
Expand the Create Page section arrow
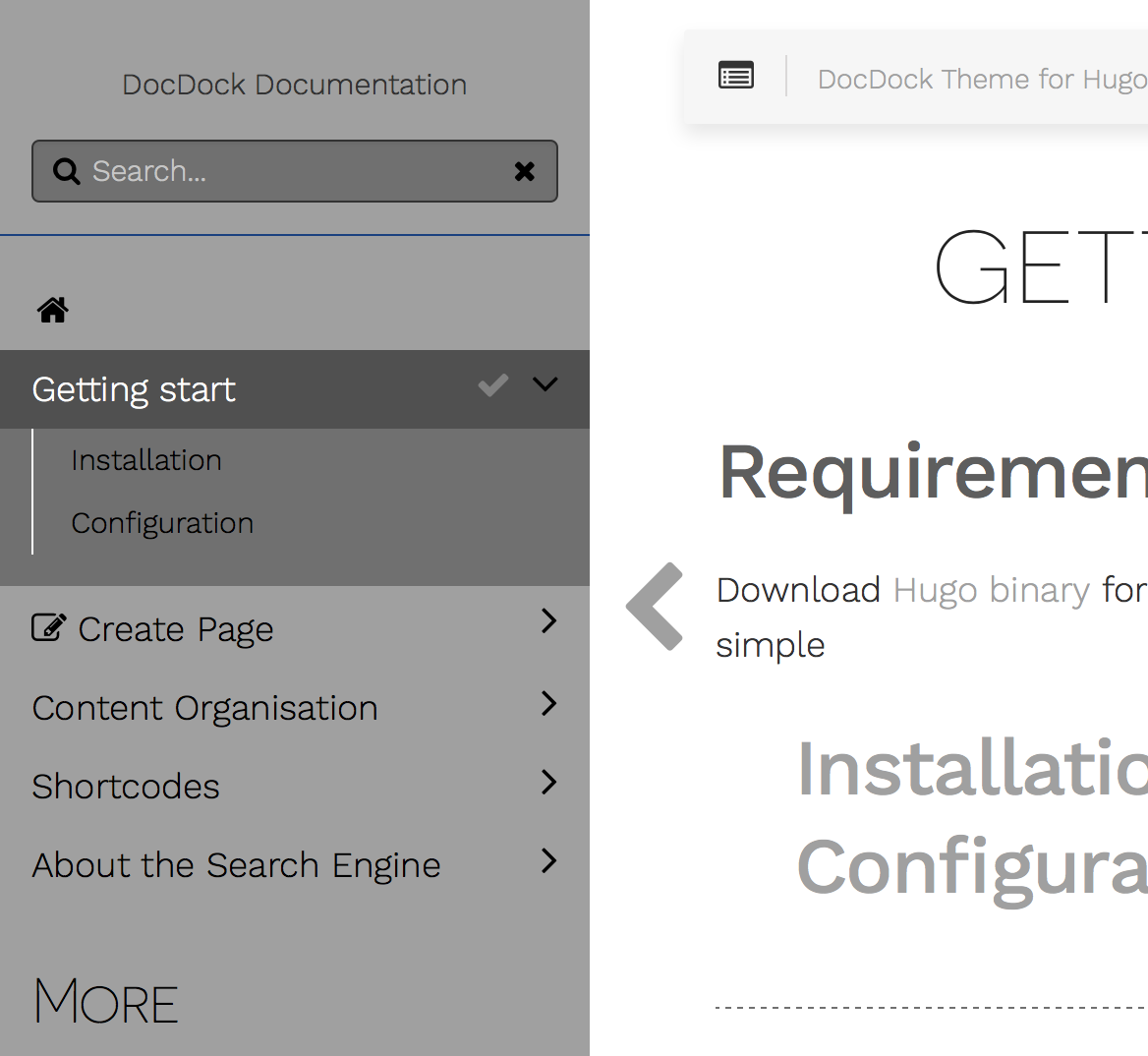click(548, 620)
